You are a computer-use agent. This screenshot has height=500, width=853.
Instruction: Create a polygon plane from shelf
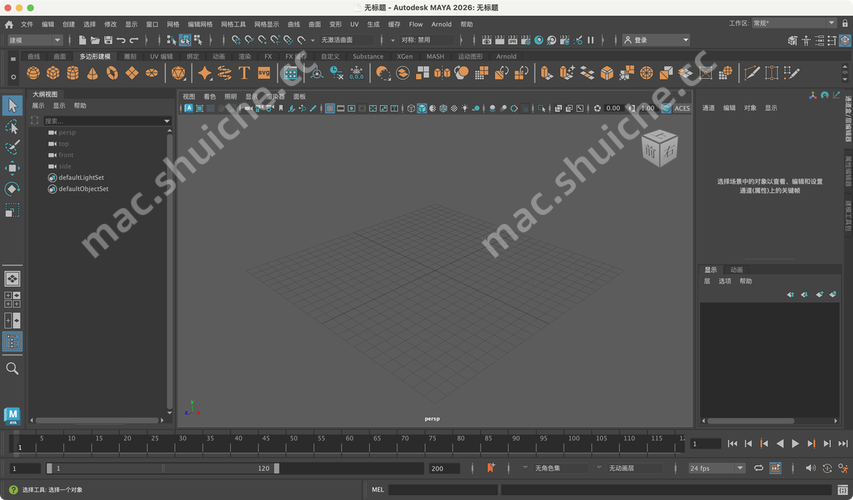coord(132,73)
